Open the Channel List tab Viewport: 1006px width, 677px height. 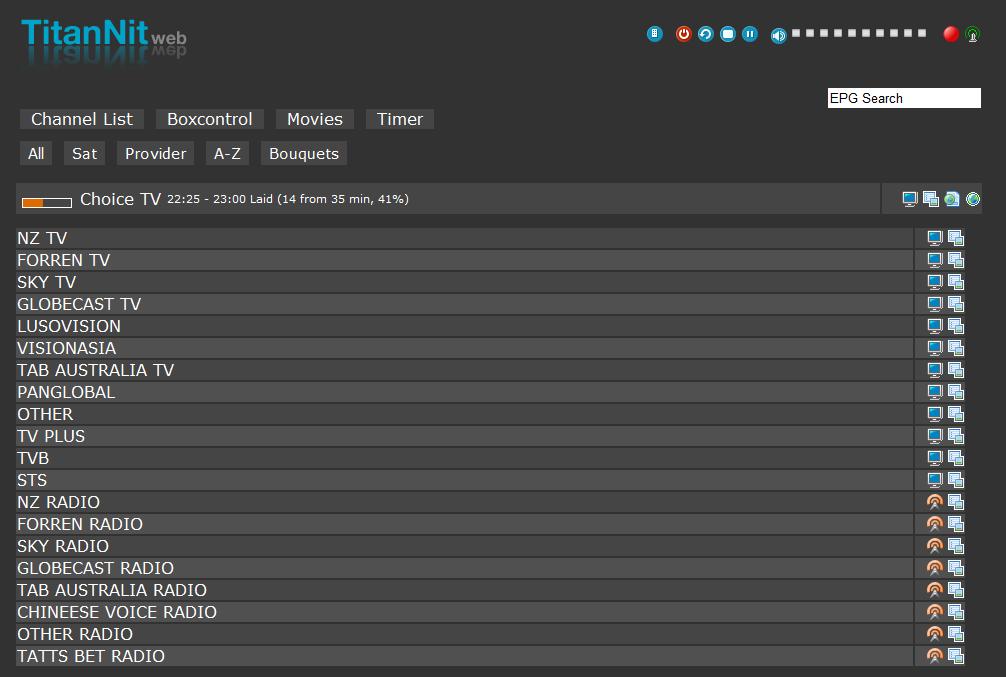click(82, 119)
